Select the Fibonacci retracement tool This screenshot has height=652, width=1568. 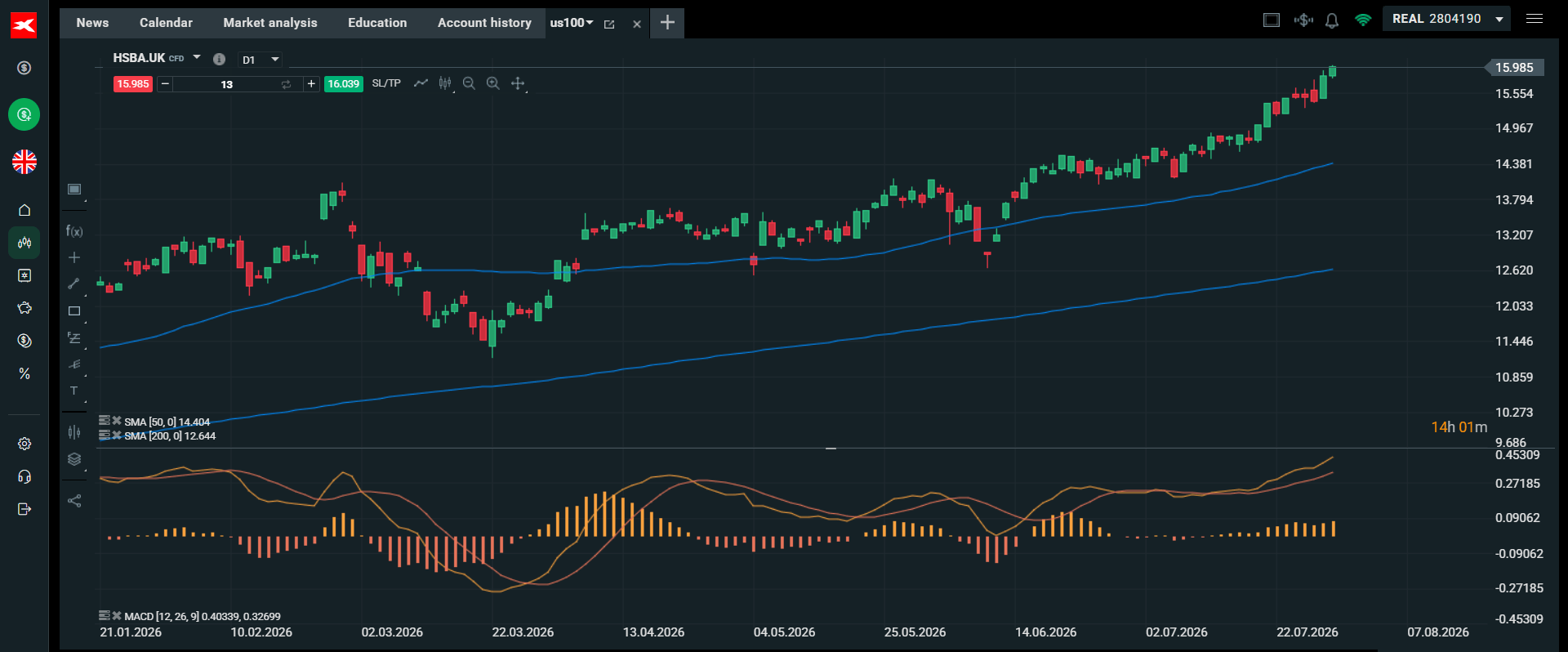74,338
